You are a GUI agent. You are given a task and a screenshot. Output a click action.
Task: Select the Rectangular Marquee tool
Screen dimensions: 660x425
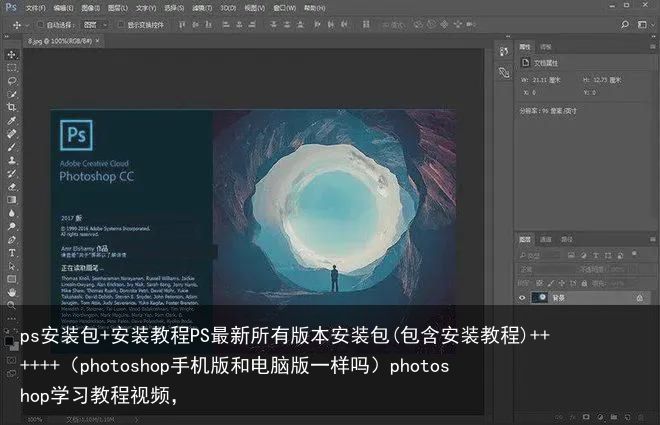tap(12, 68)
